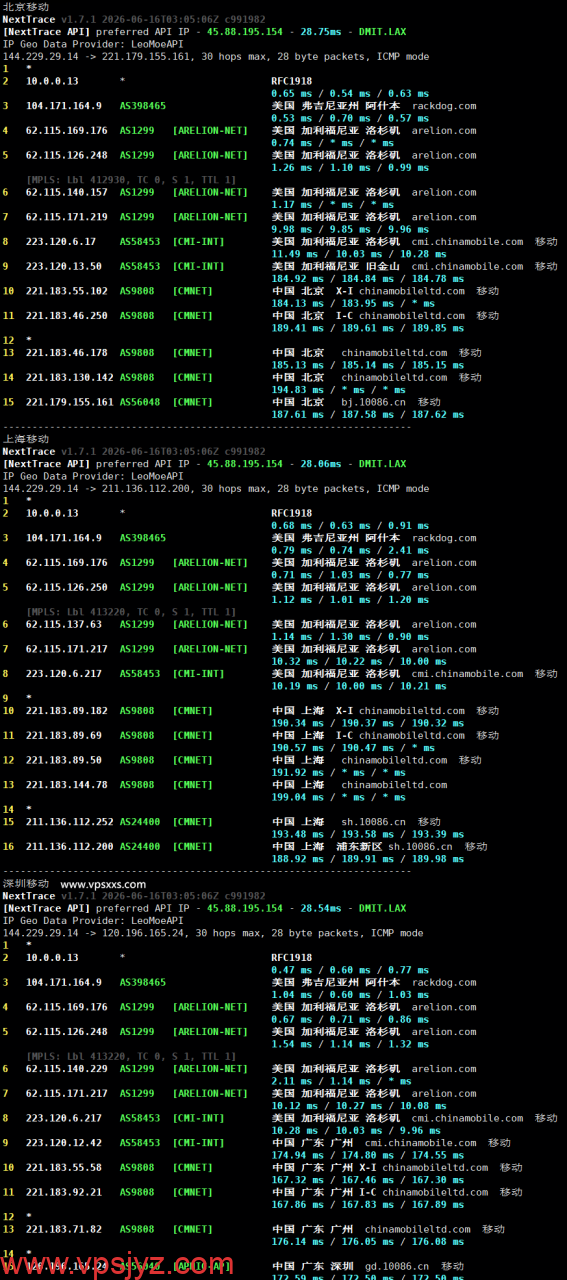
Task: Click hop IP 221.183.130.142
Action: point(69,377)
